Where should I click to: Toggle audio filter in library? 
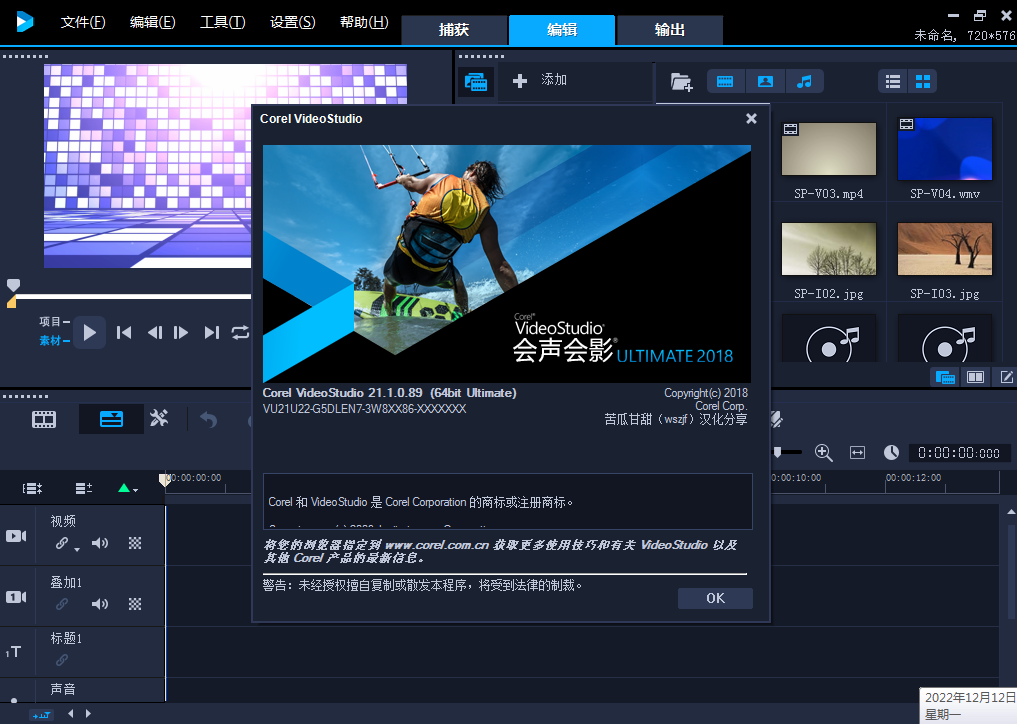click(804, 81)
